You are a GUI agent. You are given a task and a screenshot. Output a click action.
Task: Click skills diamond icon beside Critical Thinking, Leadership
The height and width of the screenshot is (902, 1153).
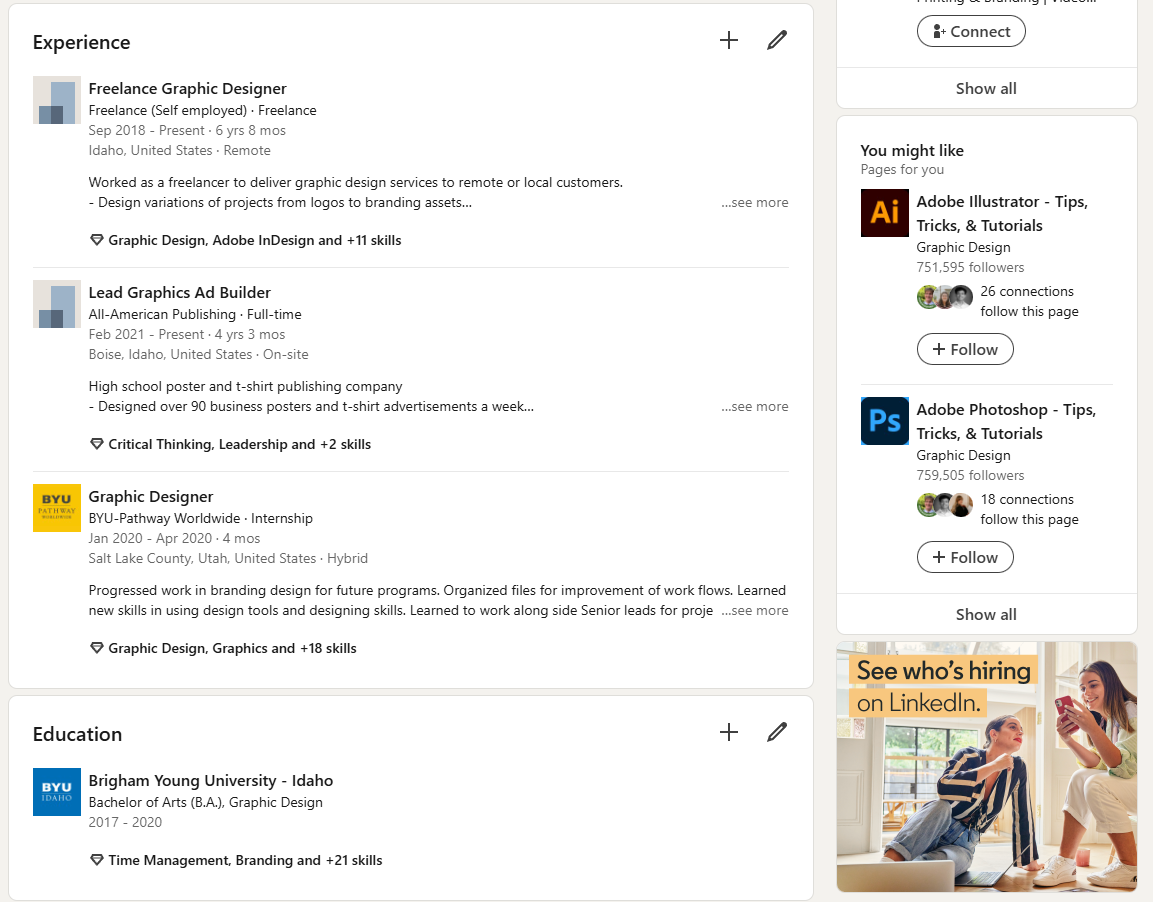[96, 444]
